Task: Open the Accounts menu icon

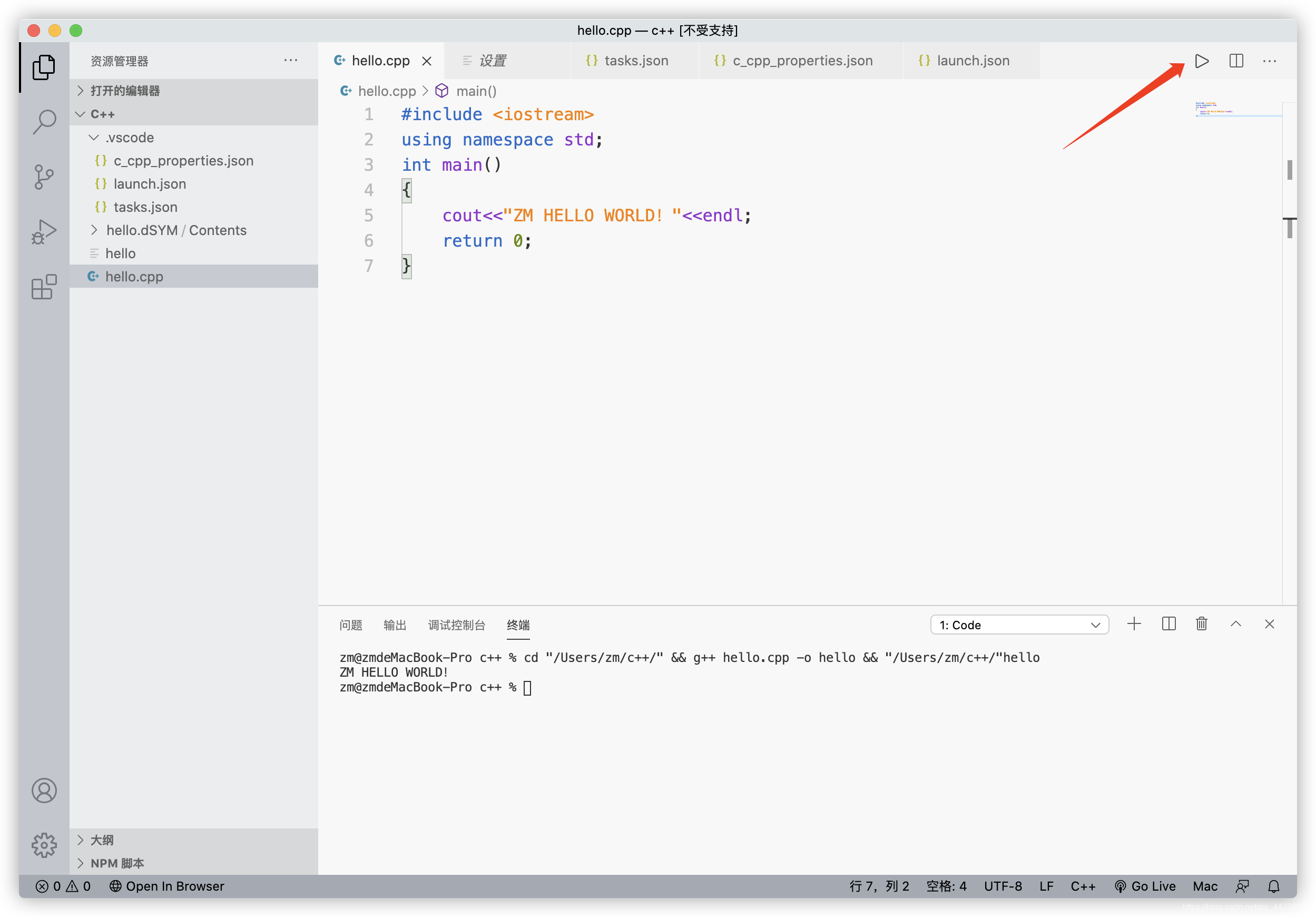Action: pyautogui.click(x=44, y=791)
